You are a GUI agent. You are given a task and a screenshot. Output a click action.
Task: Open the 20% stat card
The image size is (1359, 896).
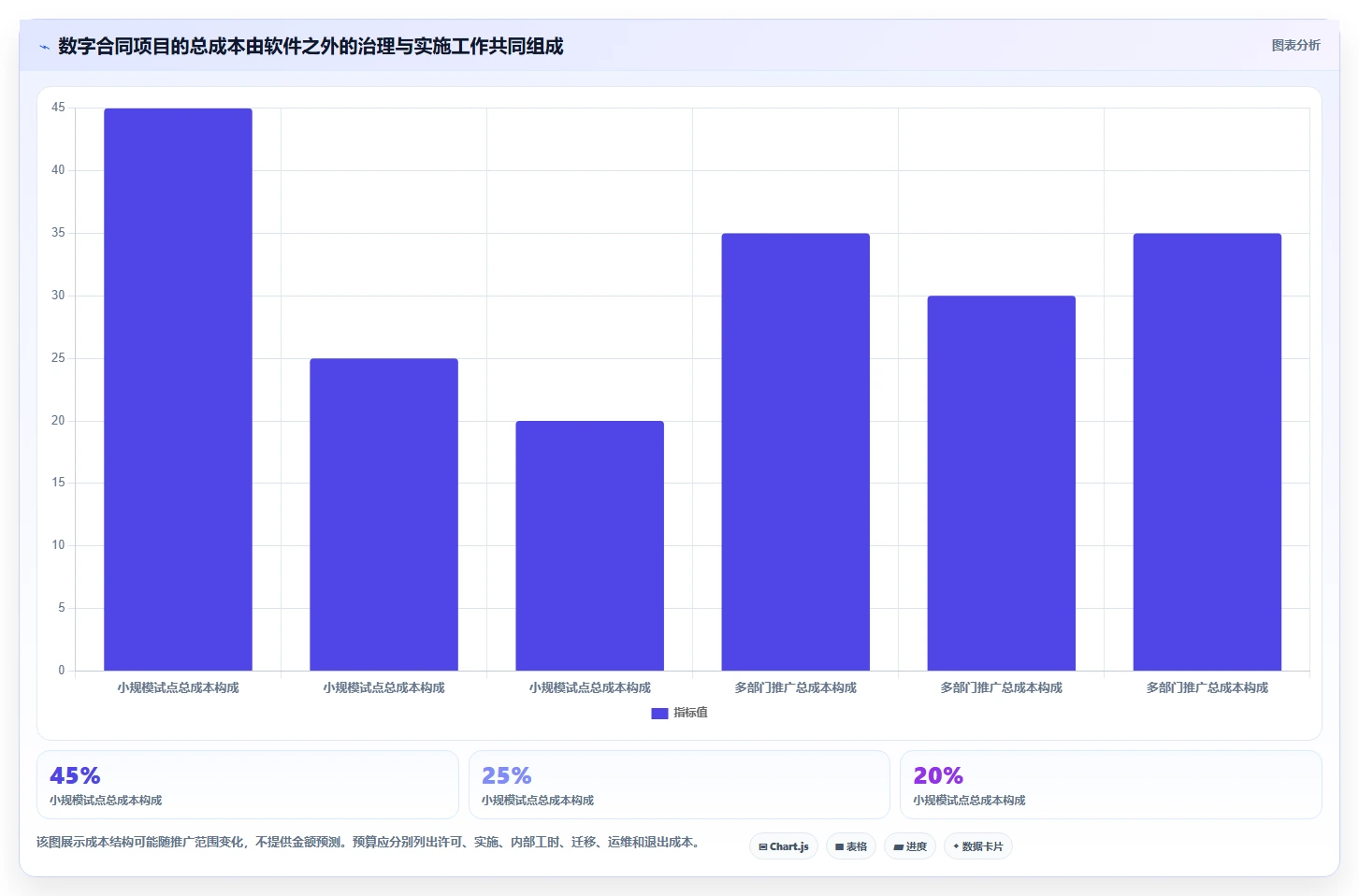click(1111, 785)
